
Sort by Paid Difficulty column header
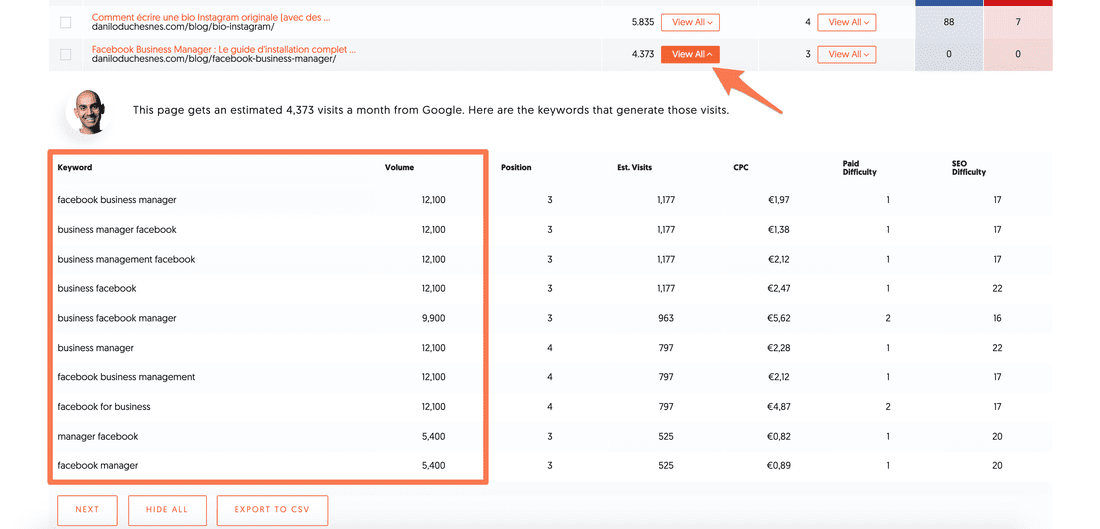coord(859,168)
